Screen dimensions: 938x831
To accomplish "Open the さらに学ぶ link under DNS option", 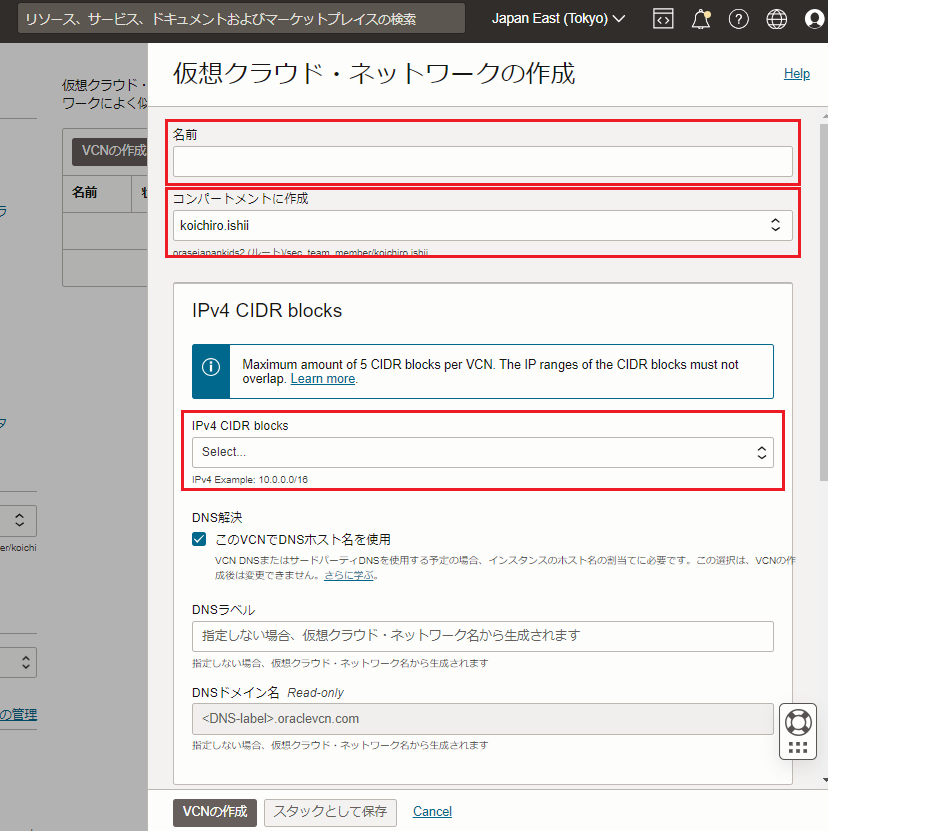I will (x=350, y=575).
